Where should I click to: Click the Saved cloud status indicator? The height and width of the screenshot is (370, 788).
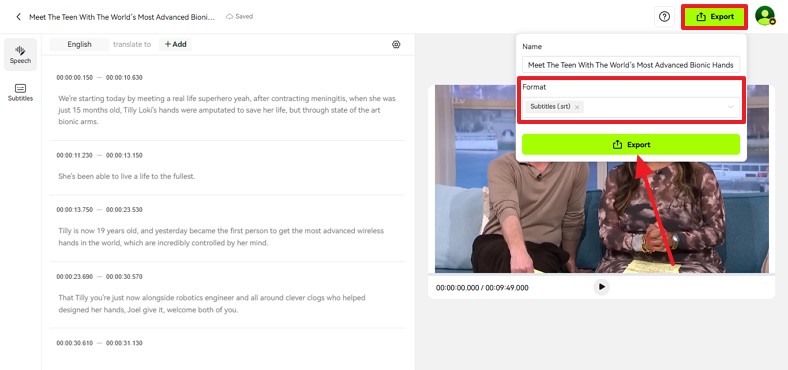coord(239,17)
